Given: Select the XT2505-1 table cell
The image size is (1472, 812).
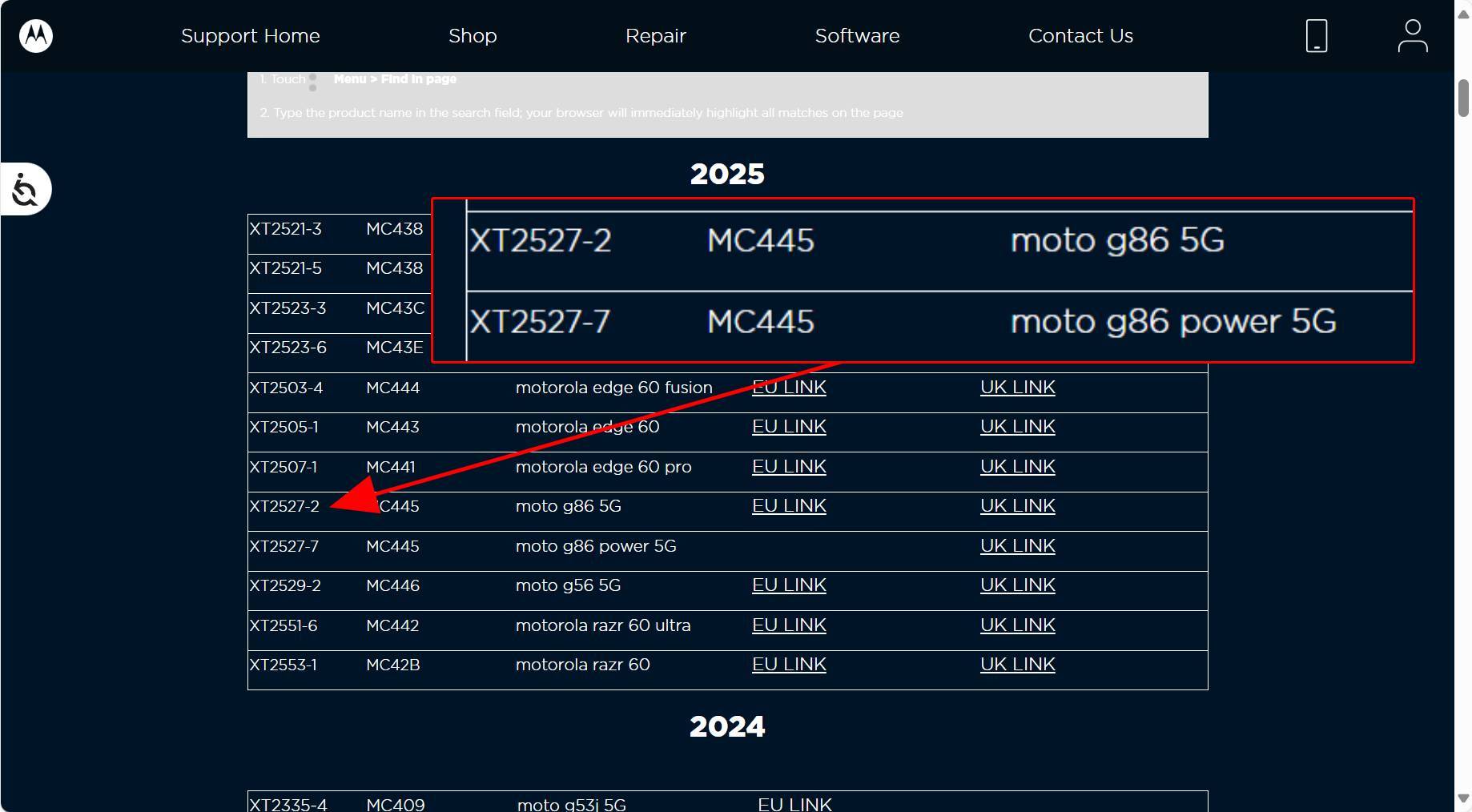Looking at the screenshot, I should (284, 427).
